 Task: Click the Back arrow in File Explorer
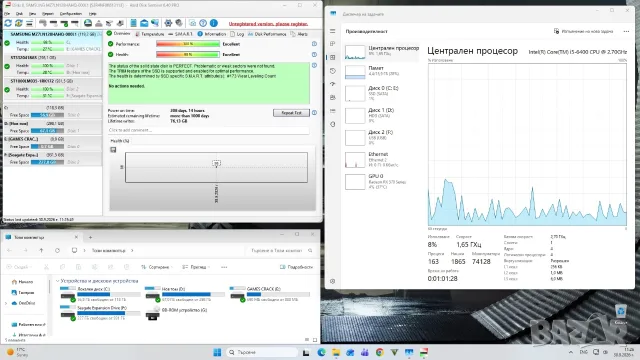[9, 250]
